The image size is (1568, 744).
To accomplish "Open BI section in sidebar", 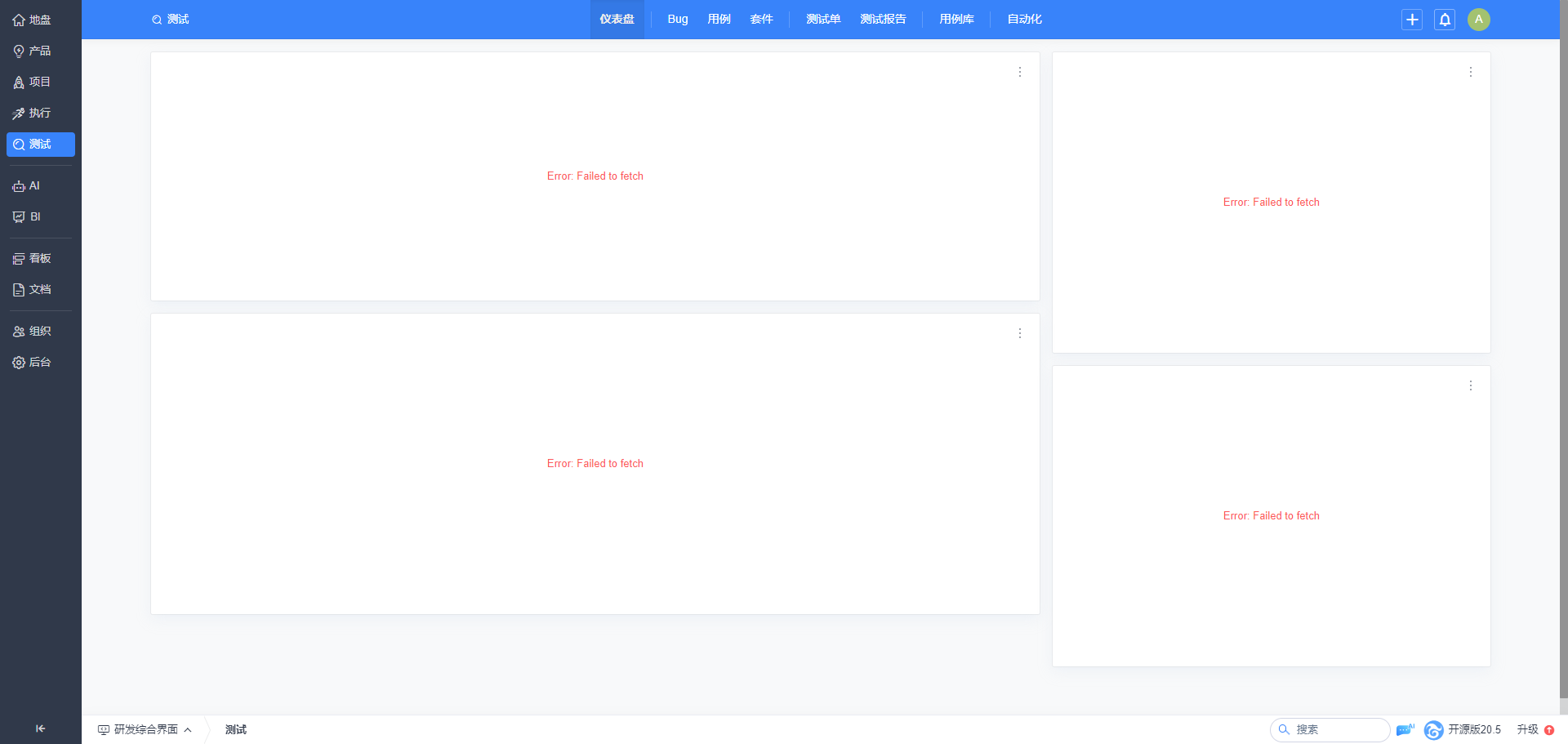I will [40, 217].
